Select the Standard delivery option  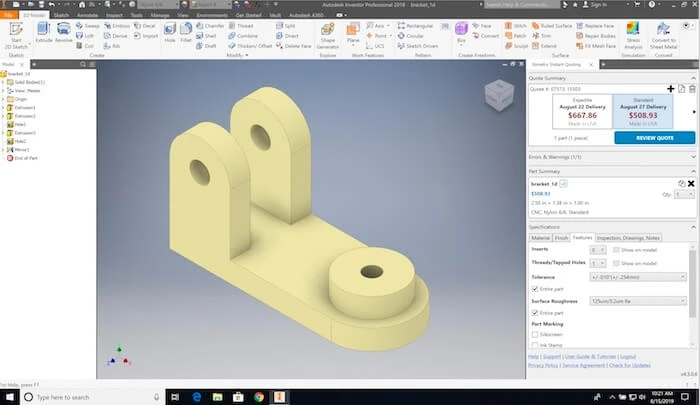pyautogui.click(x=643, y=112)
